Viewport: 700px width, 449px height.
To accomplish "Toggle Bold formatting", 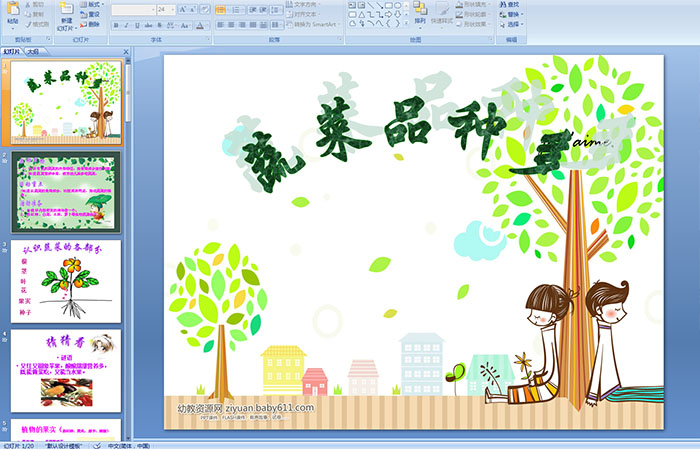I will 116,25.
